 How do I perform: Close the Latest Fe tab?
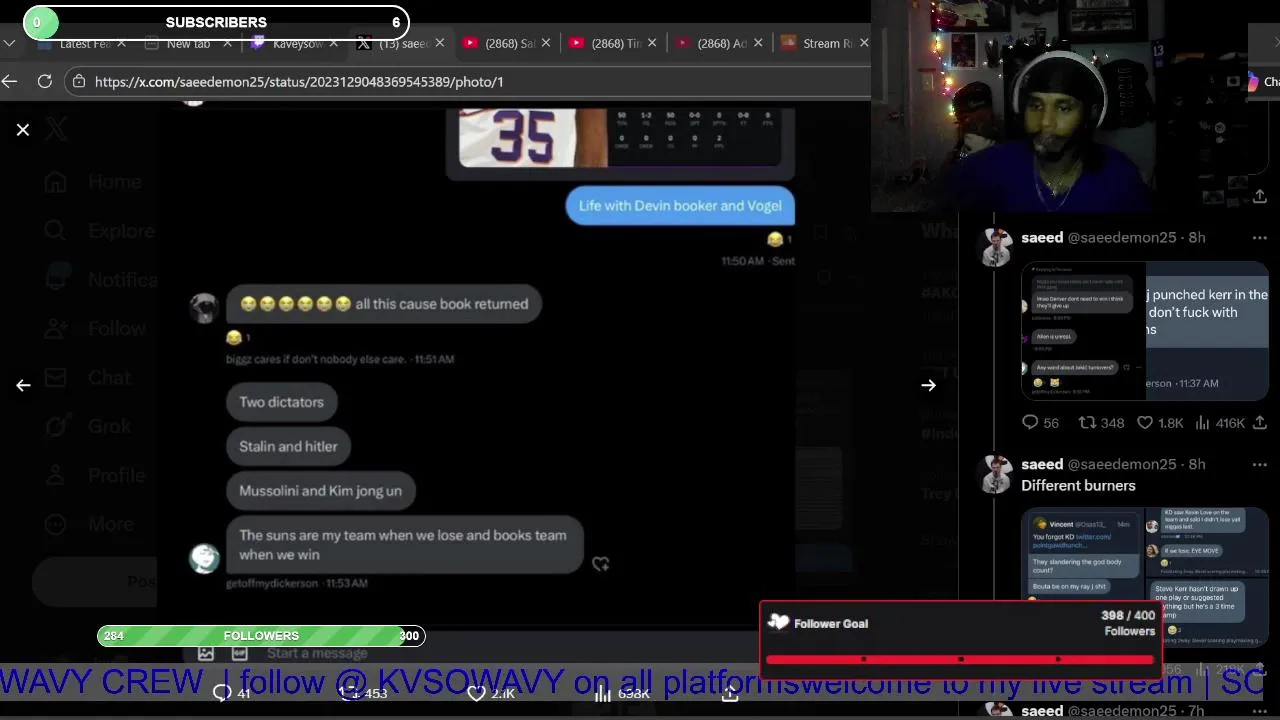pos(121,44)
